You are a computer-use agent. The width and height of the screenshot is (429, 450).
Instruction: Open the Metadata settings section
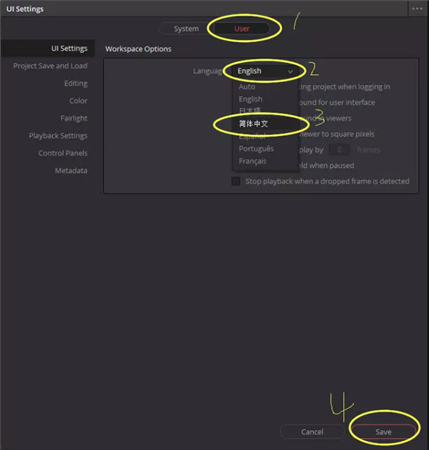click(x=71, y=171)
